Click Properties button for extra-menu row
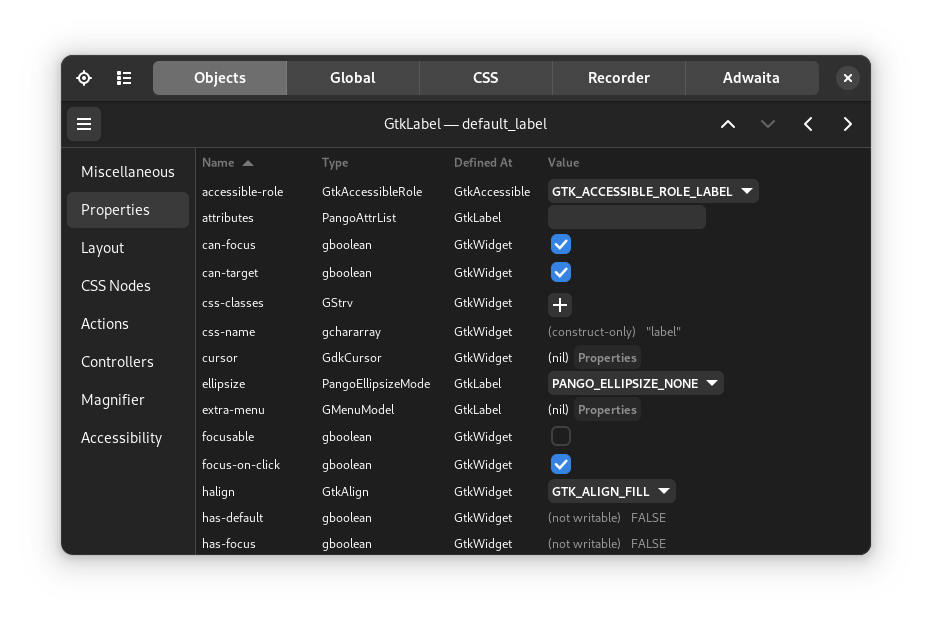This screenshot has width=932, height=622. tap(607, 410)
